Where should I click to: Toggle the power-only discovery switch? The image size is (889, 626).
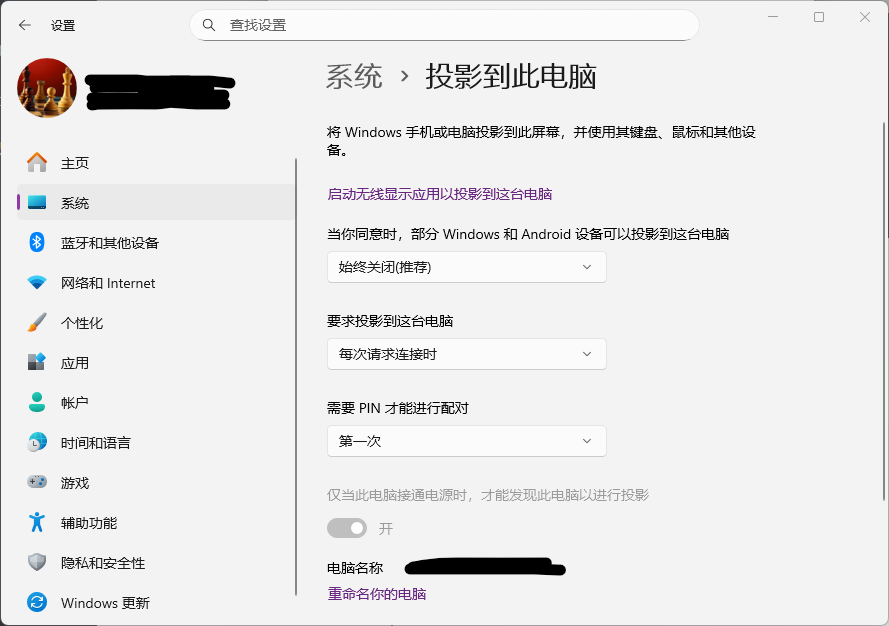pyautogui.click(x=347, y=528)
